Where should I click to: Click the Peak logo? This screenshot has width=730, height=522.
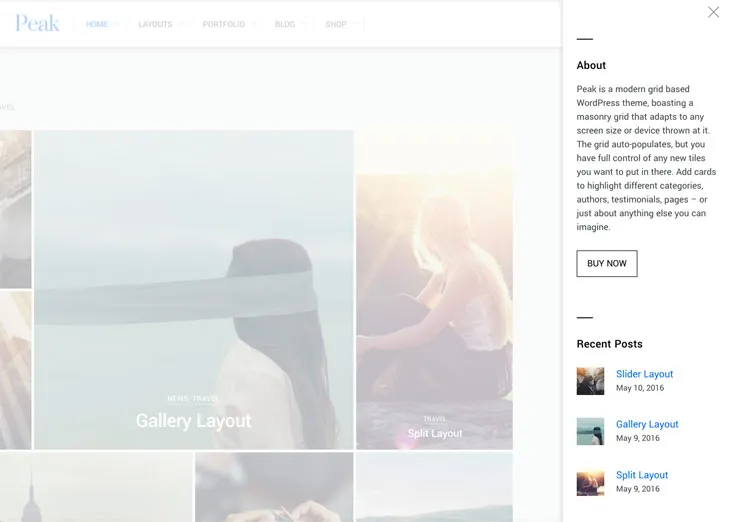point(37,23)
